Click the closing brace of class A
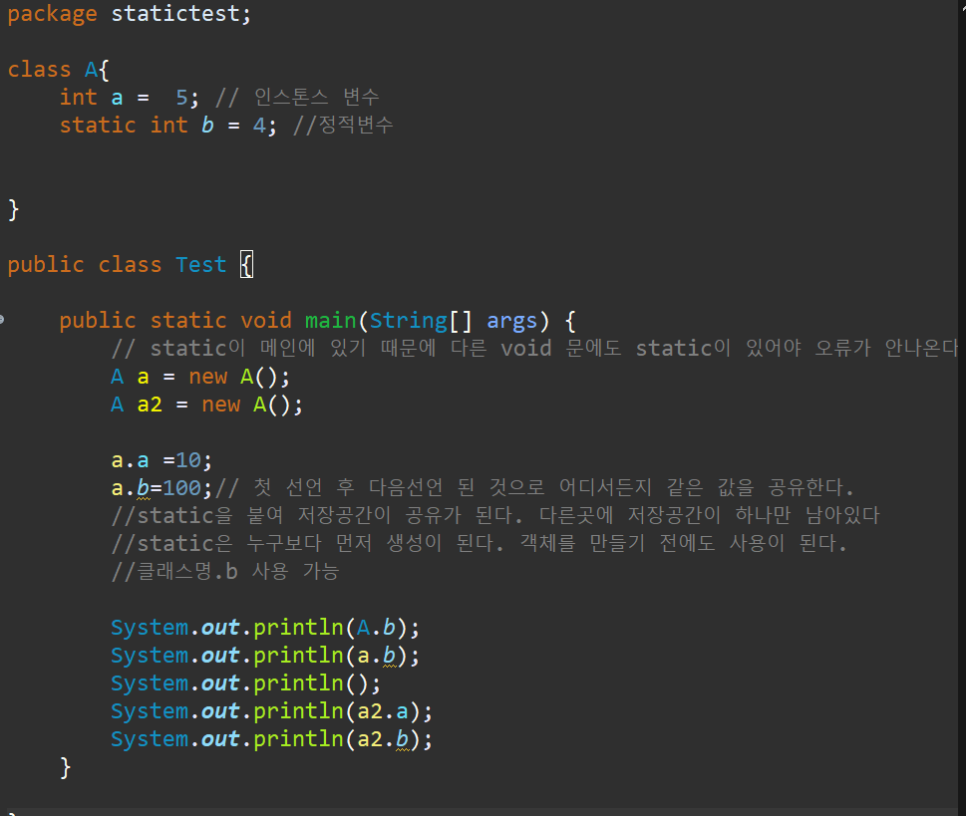The image size is (966, 816). (14, 209)
